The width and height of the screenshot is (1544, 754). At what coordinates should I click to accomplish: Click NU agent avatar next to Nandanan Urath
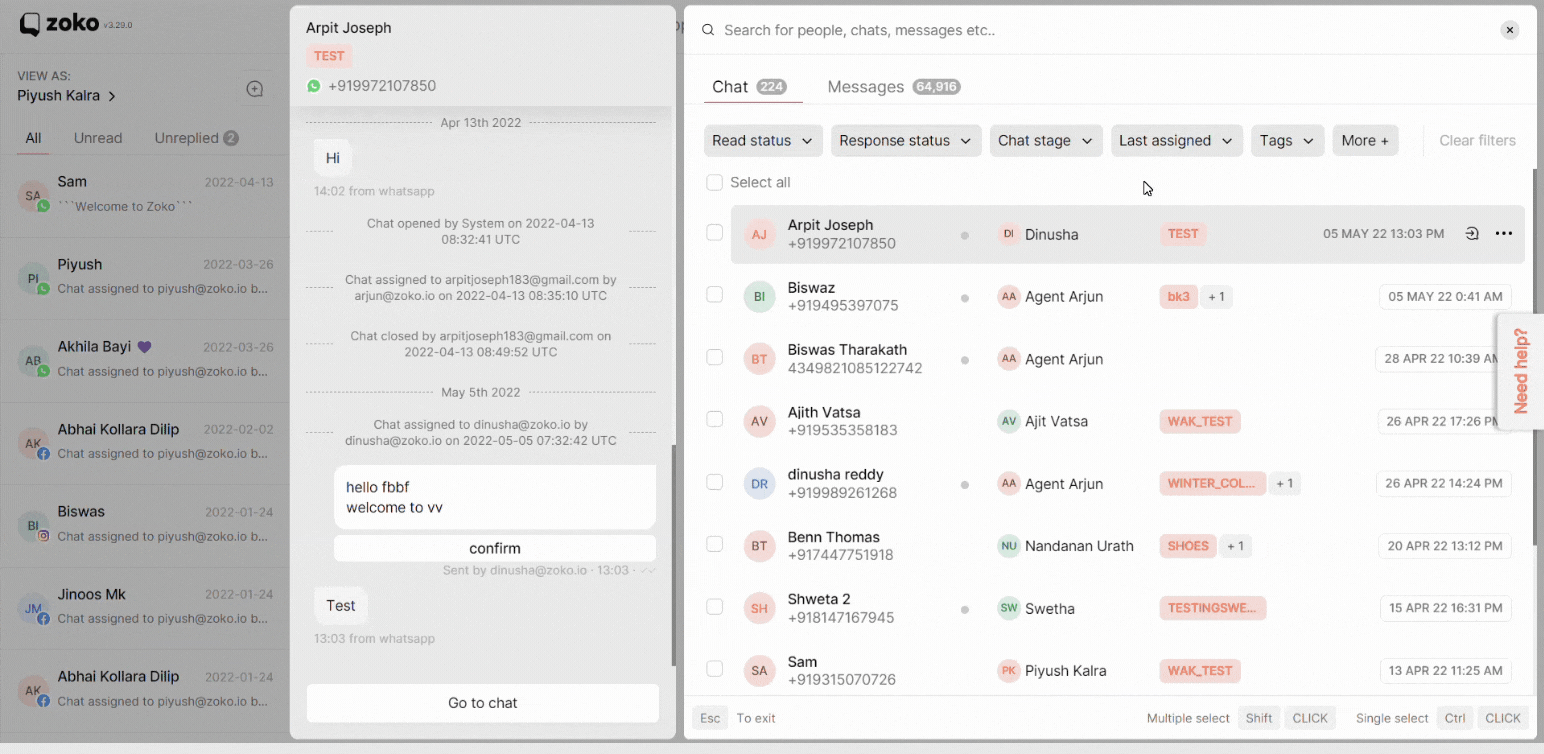tap(1008, 546)
